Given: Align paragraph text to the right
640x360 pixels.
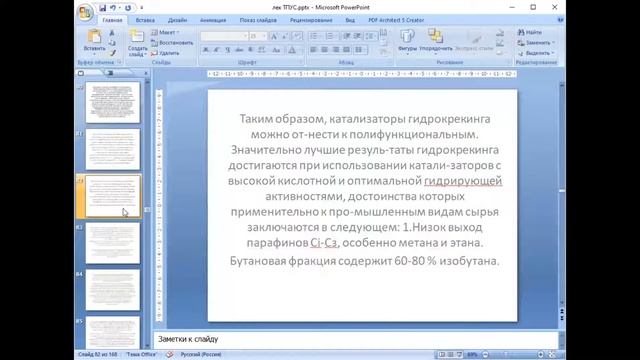Looking at the screenshot, I should [336, 50].
